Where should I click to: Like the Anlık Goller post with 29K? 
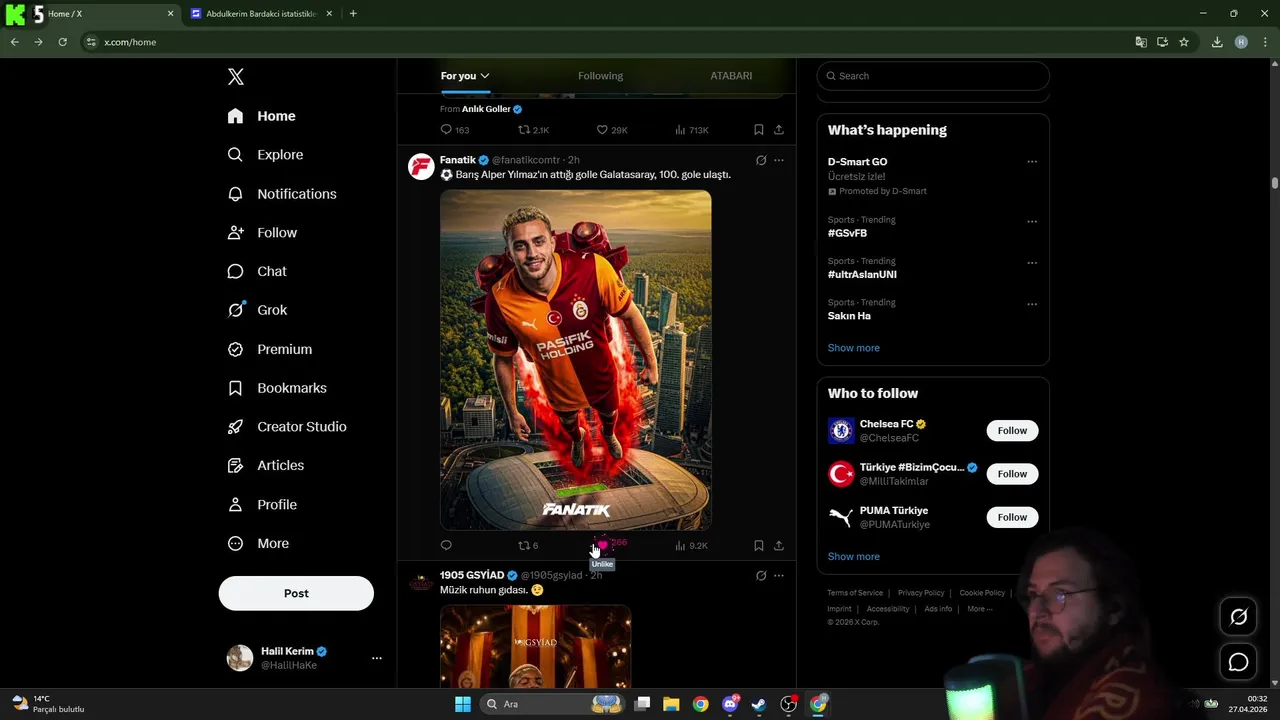(x=612, y=130)
